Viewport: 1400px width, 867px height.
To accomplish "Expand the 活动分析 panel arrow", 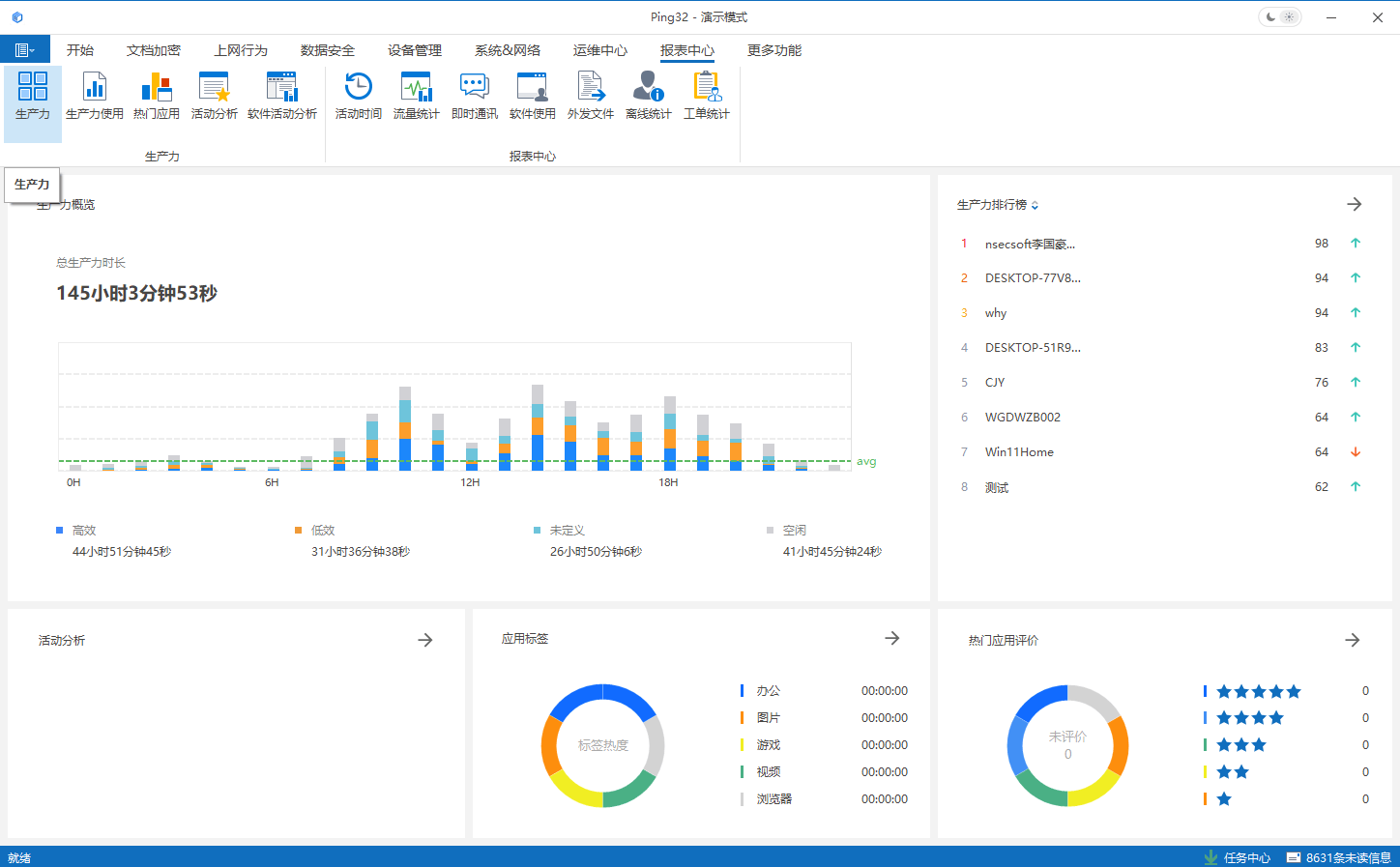I will 425,640.
